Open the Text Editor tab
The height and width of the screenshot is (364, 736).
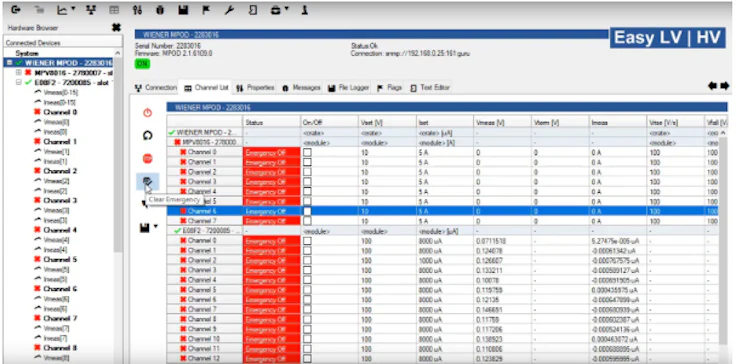430,88
